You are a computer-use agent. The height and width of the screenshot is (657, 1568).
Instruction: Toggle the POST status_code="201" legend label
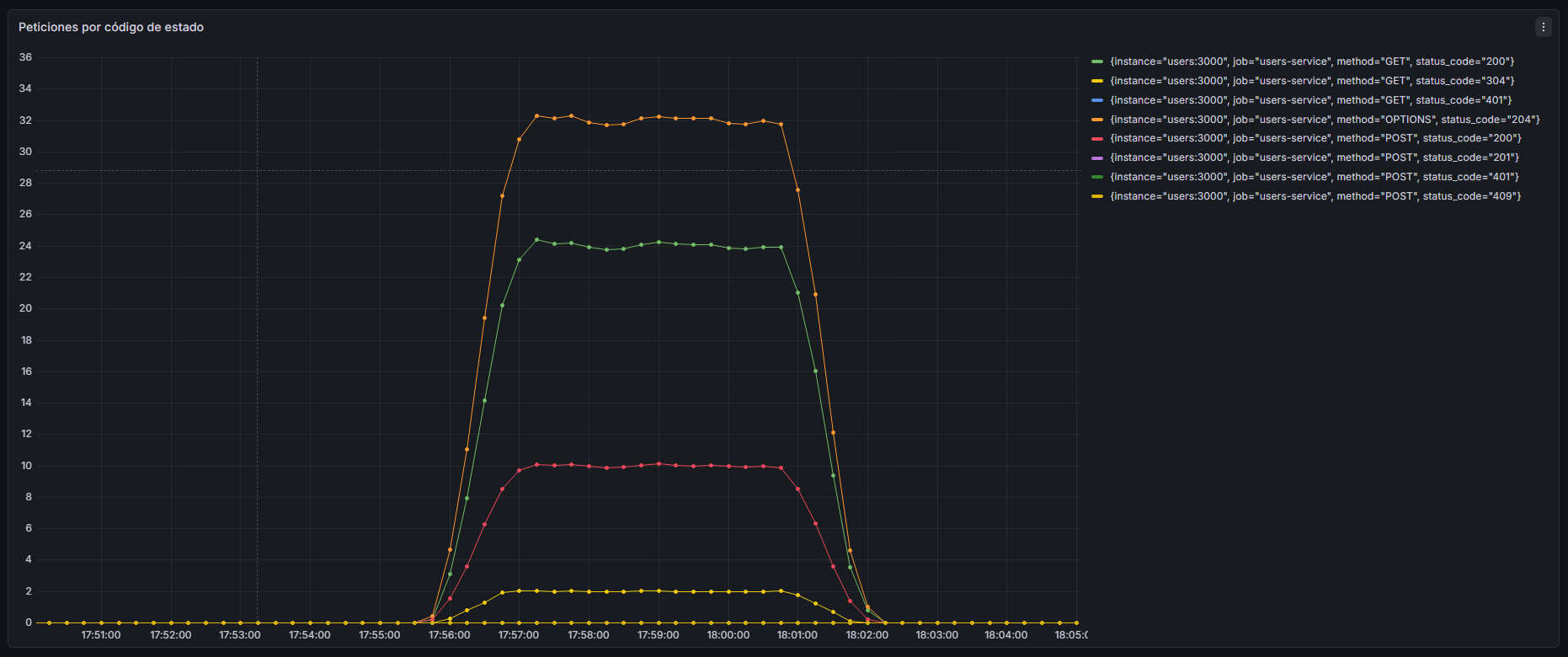coord(1315,158)
